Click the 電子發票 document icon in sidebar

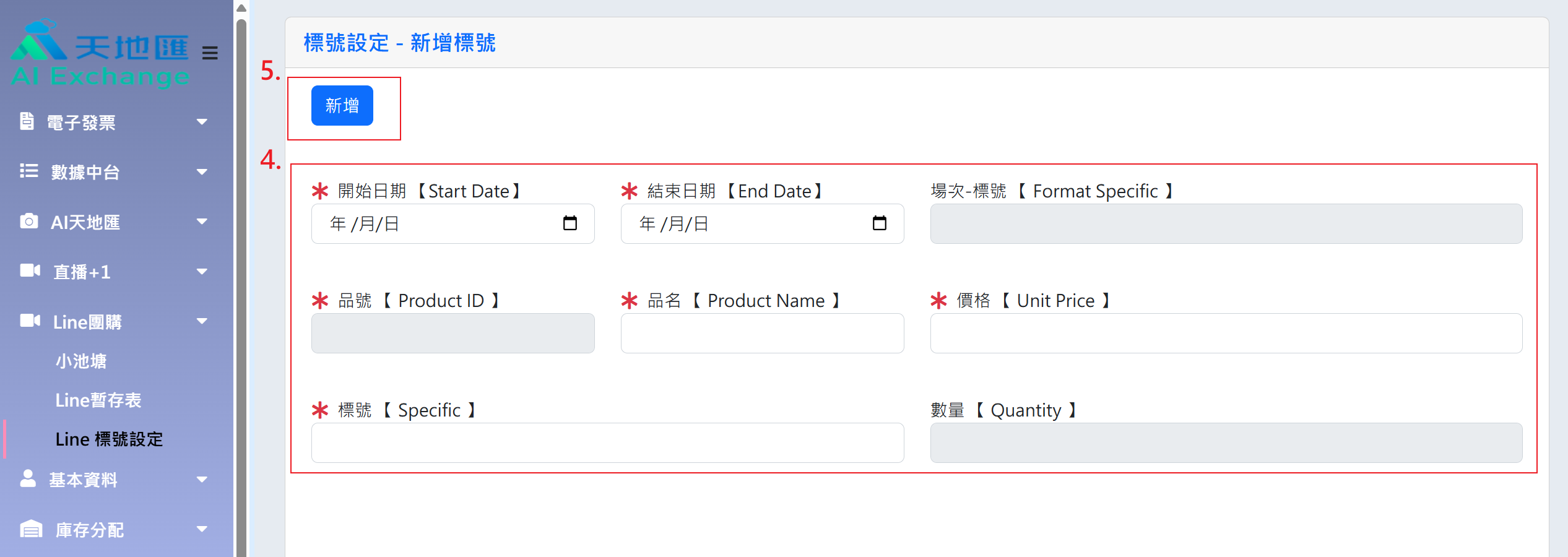pos(27,121)
